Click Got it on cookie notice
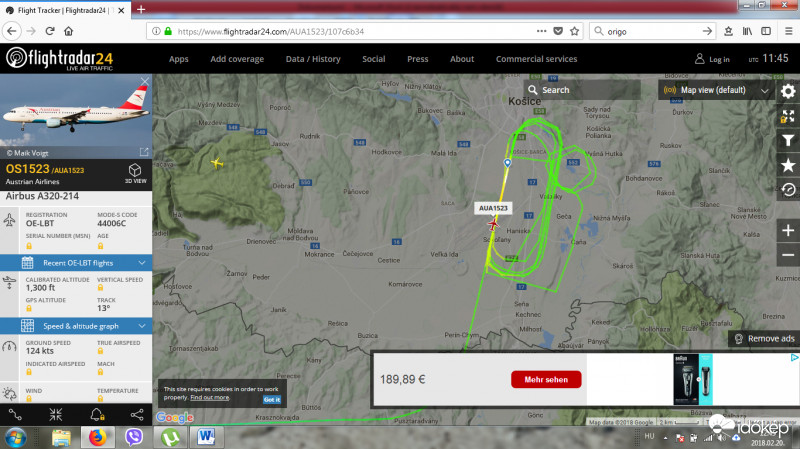The image size is (800, 449). (x=271, y=400)
